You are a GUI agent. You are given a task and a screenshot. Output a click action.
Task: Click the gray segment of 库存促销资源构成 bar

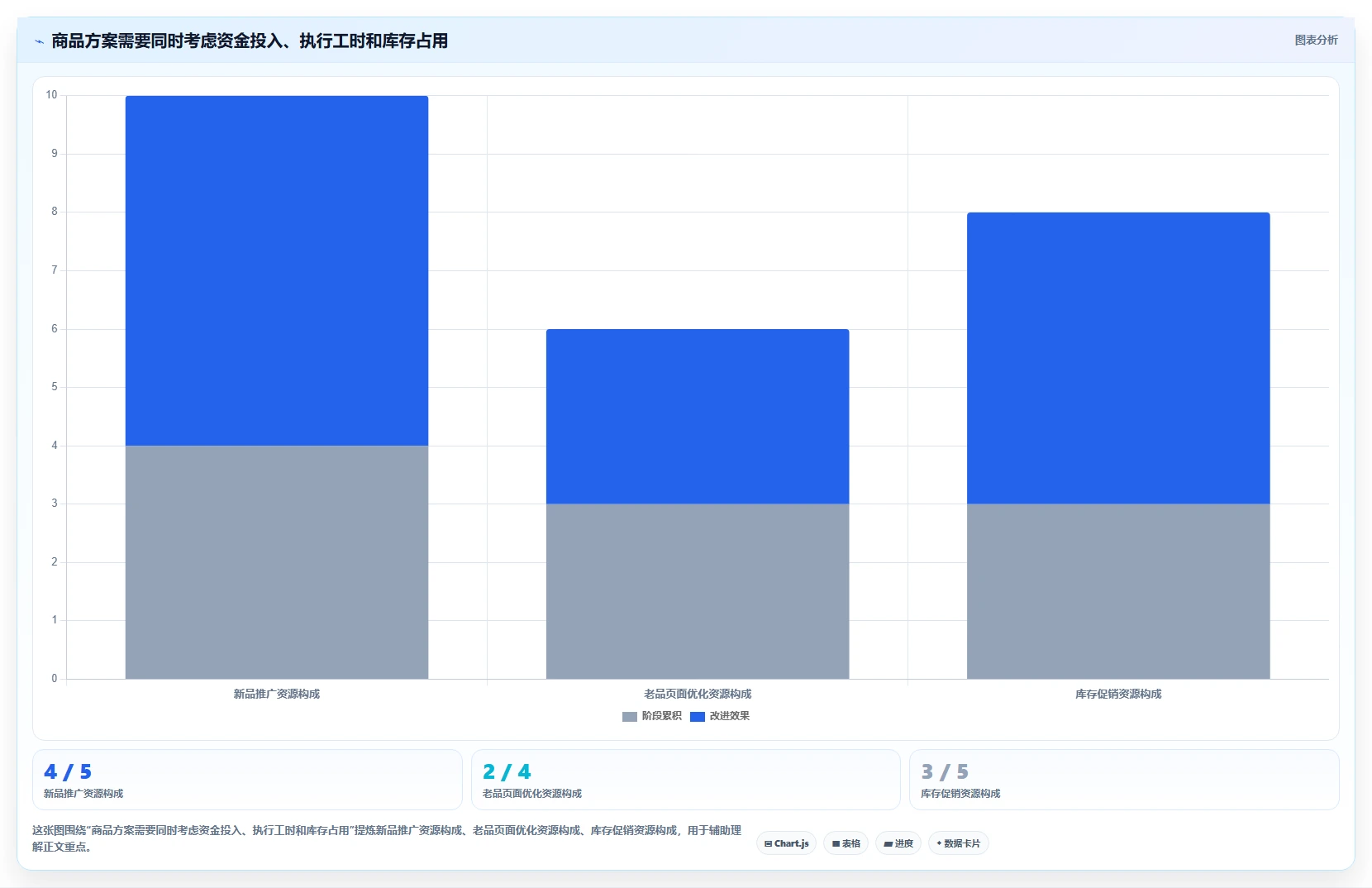1118,591
